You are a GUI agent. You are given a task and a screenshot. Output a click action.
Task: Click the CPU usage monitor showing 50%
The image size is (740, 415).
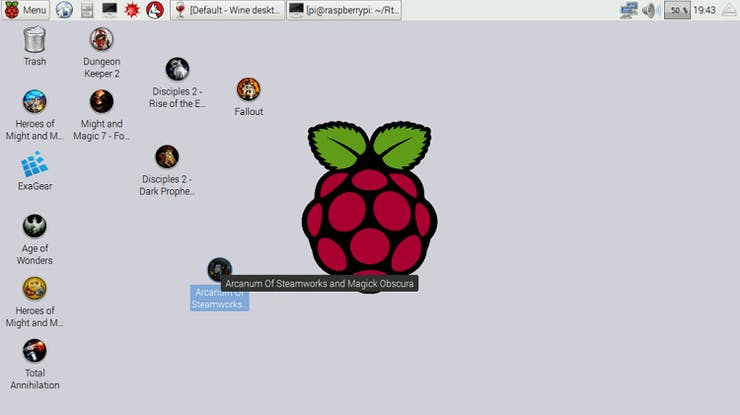677,10
